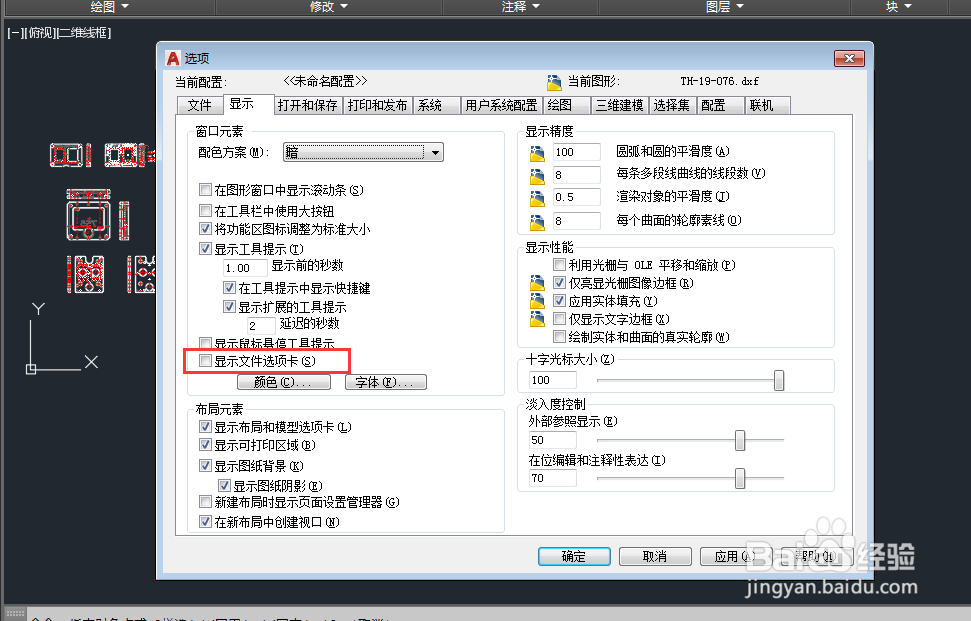Expand the 绘图 ribbon panel dropdown
This screenshot has width=971, height=621.
coord(110,6)
